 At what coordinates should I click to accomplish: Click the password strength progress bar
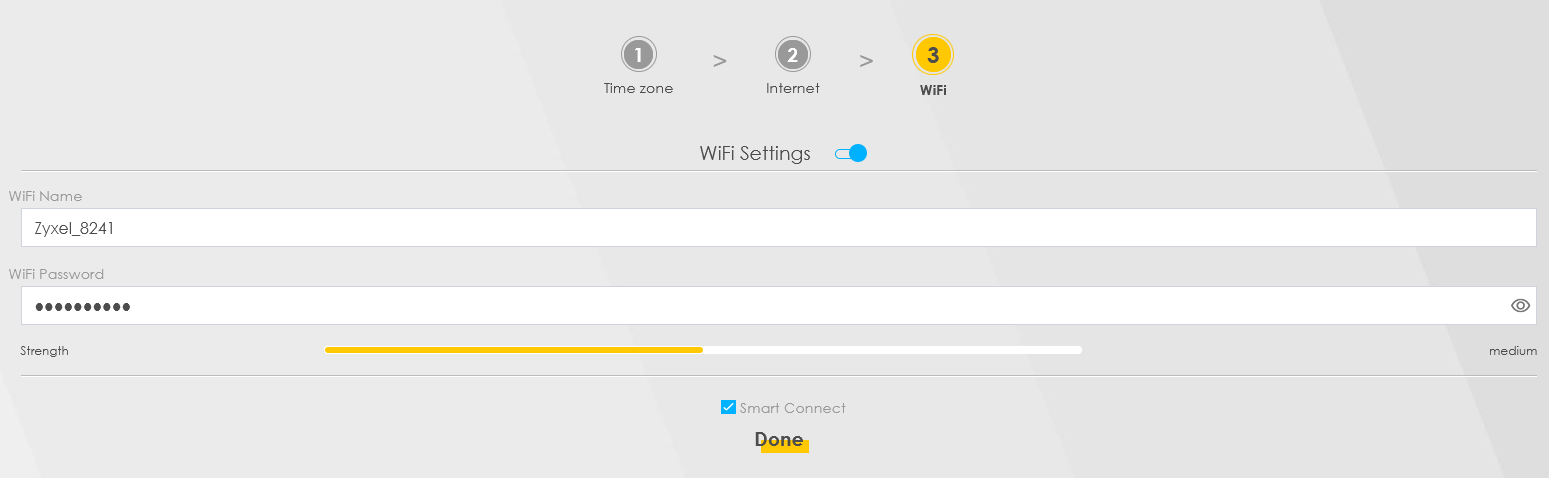pos(702,350)
